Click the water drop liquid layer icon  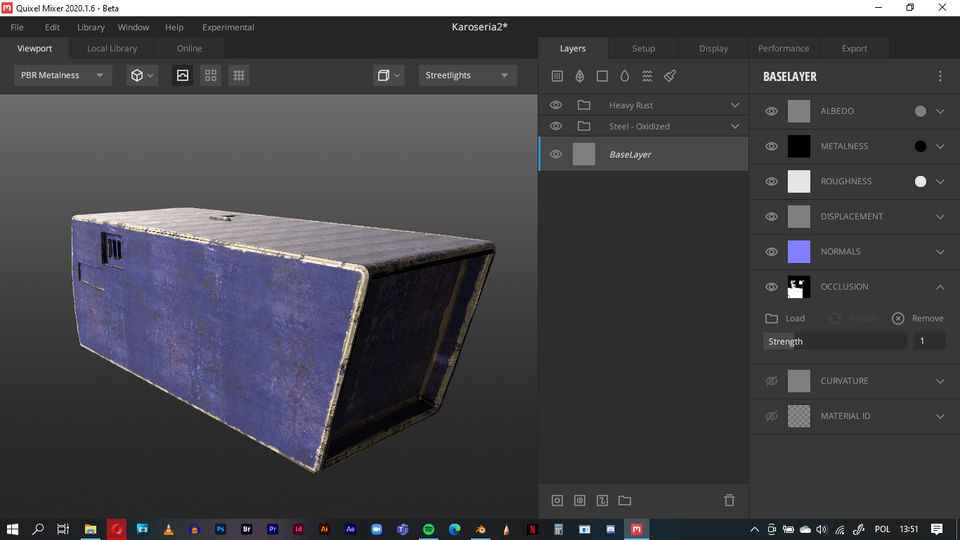tap(625, 76)
